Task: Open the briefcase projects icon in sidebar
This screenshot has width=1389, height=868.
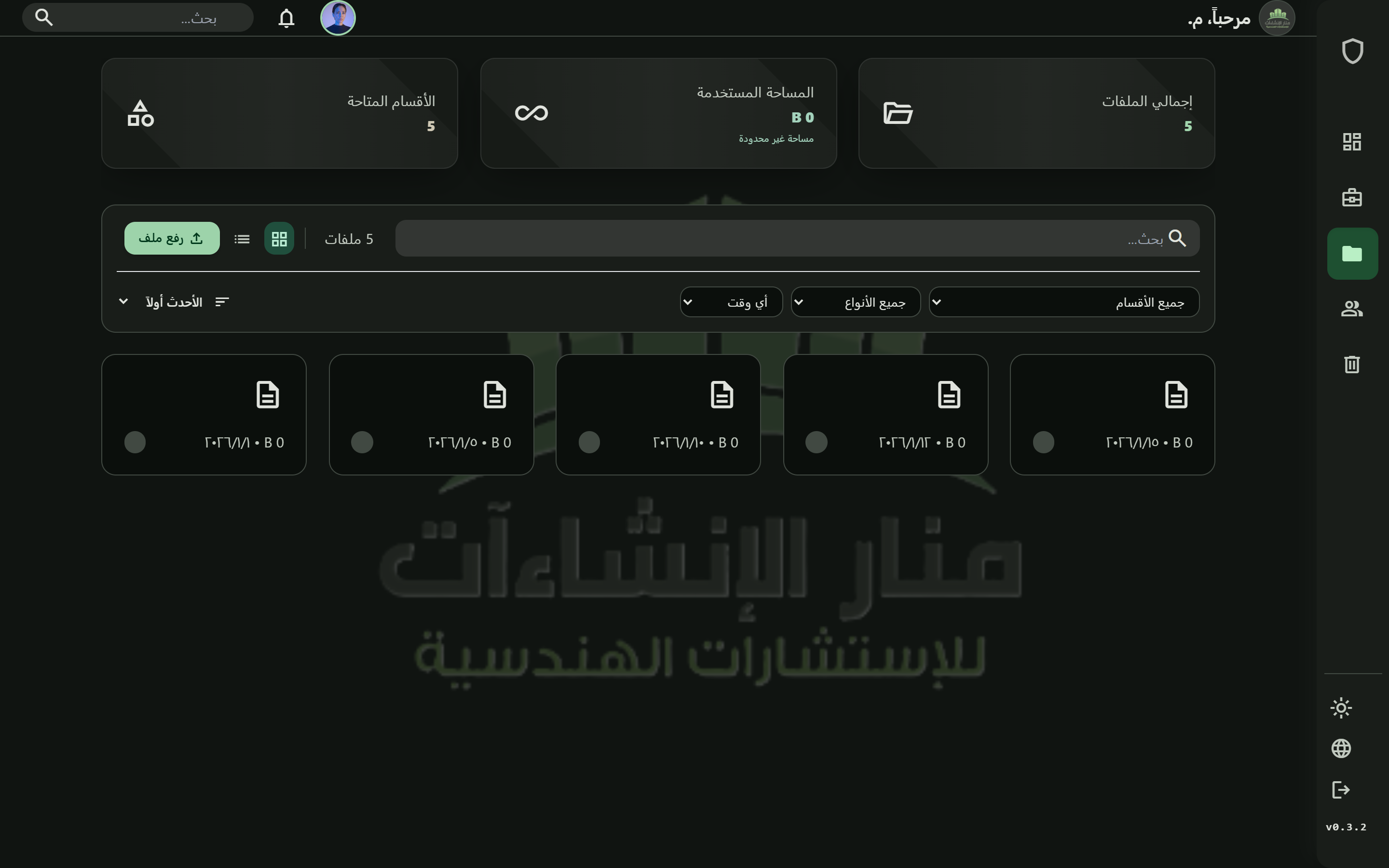Action: pos(1352,198)
